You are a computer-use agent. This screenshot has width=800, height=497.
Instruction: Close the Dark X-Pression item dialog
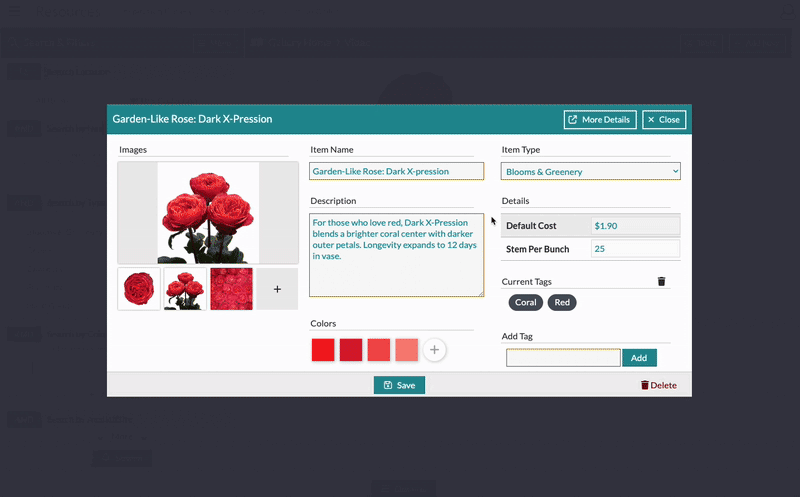(663, 119)
